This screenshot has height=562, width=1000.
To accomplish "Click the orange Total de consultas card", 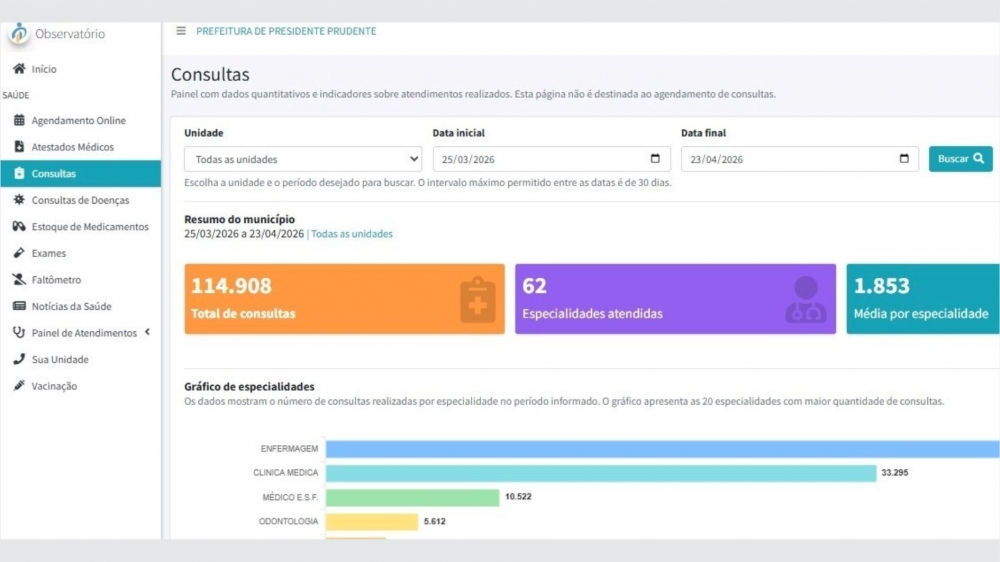I will click(344, 299).
